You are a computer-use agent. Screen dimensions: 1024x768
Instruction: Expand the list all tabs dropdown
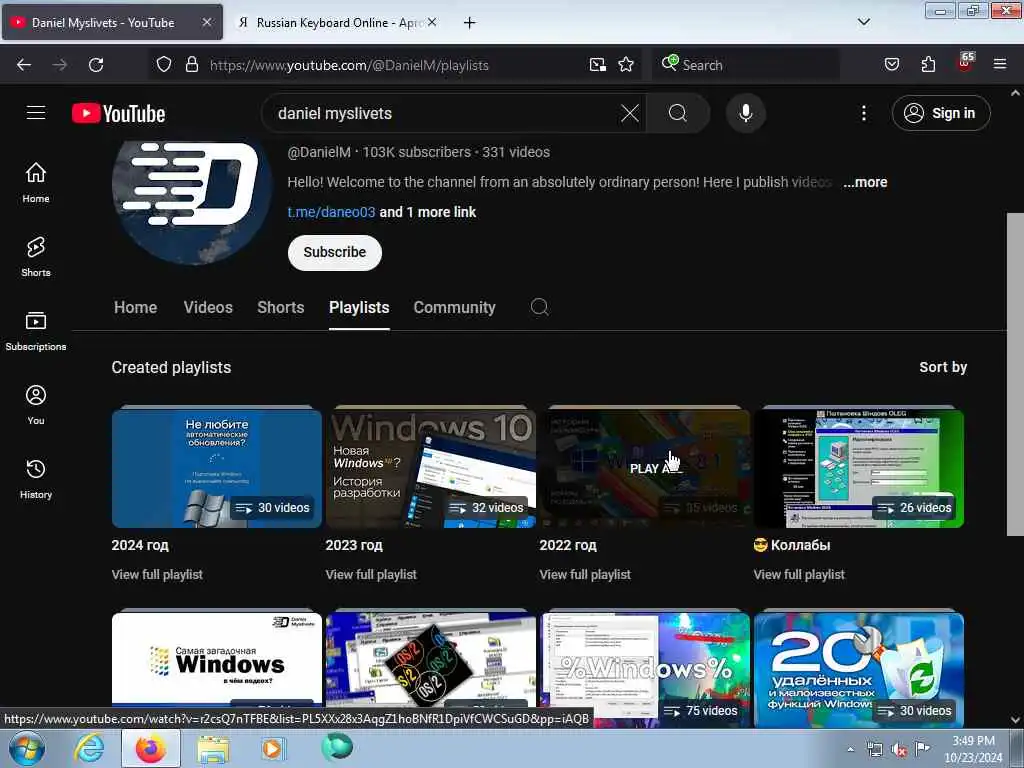click(863, 22)
